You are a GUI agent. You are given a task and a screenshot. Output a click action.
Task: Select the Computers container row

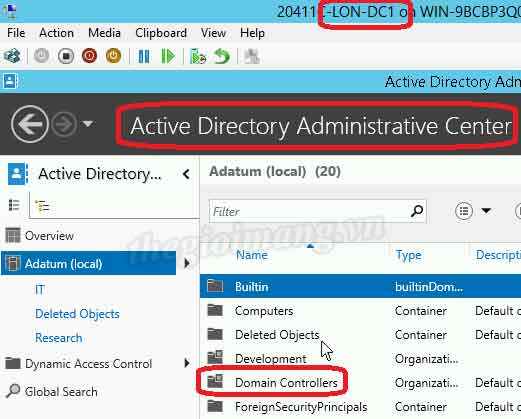pyautogui.click(x=360, y=311)
